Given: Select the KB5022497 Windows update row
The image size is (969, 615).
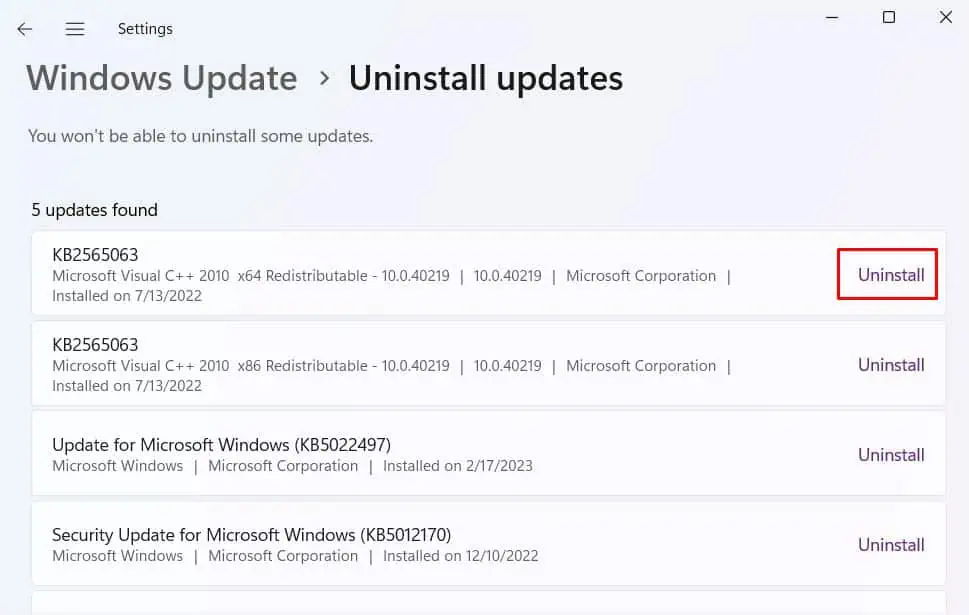Looking at the screenshot, I should [400, 454].
